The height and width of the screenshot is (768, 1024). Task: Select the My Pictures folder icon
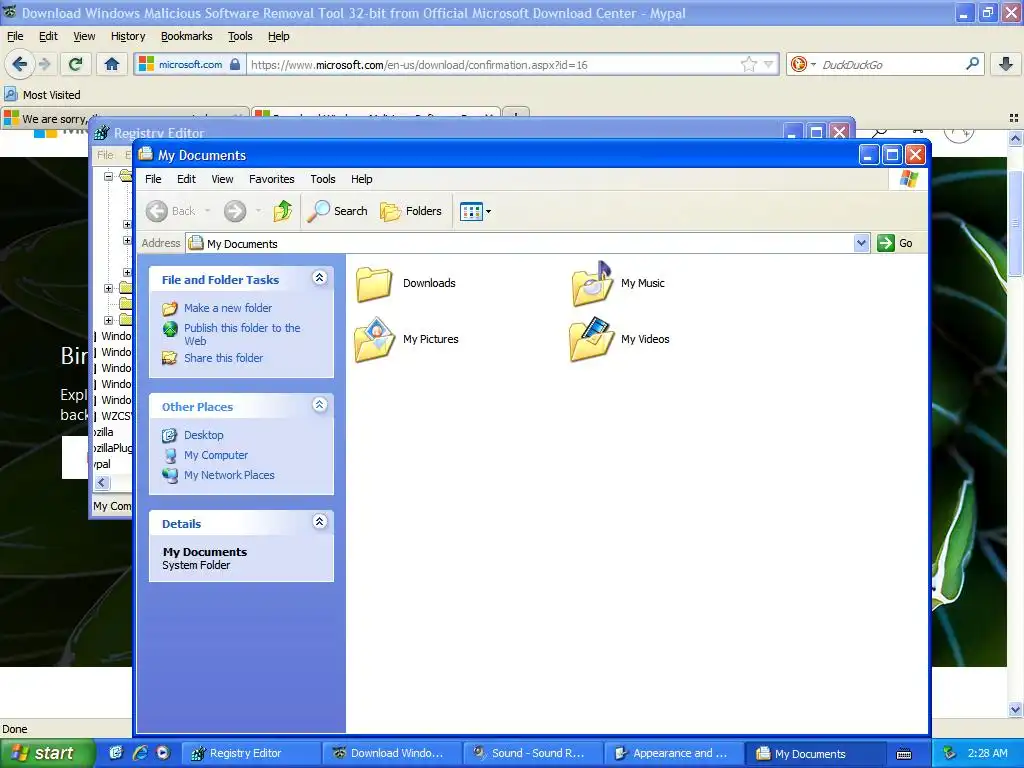coord(374,340)
